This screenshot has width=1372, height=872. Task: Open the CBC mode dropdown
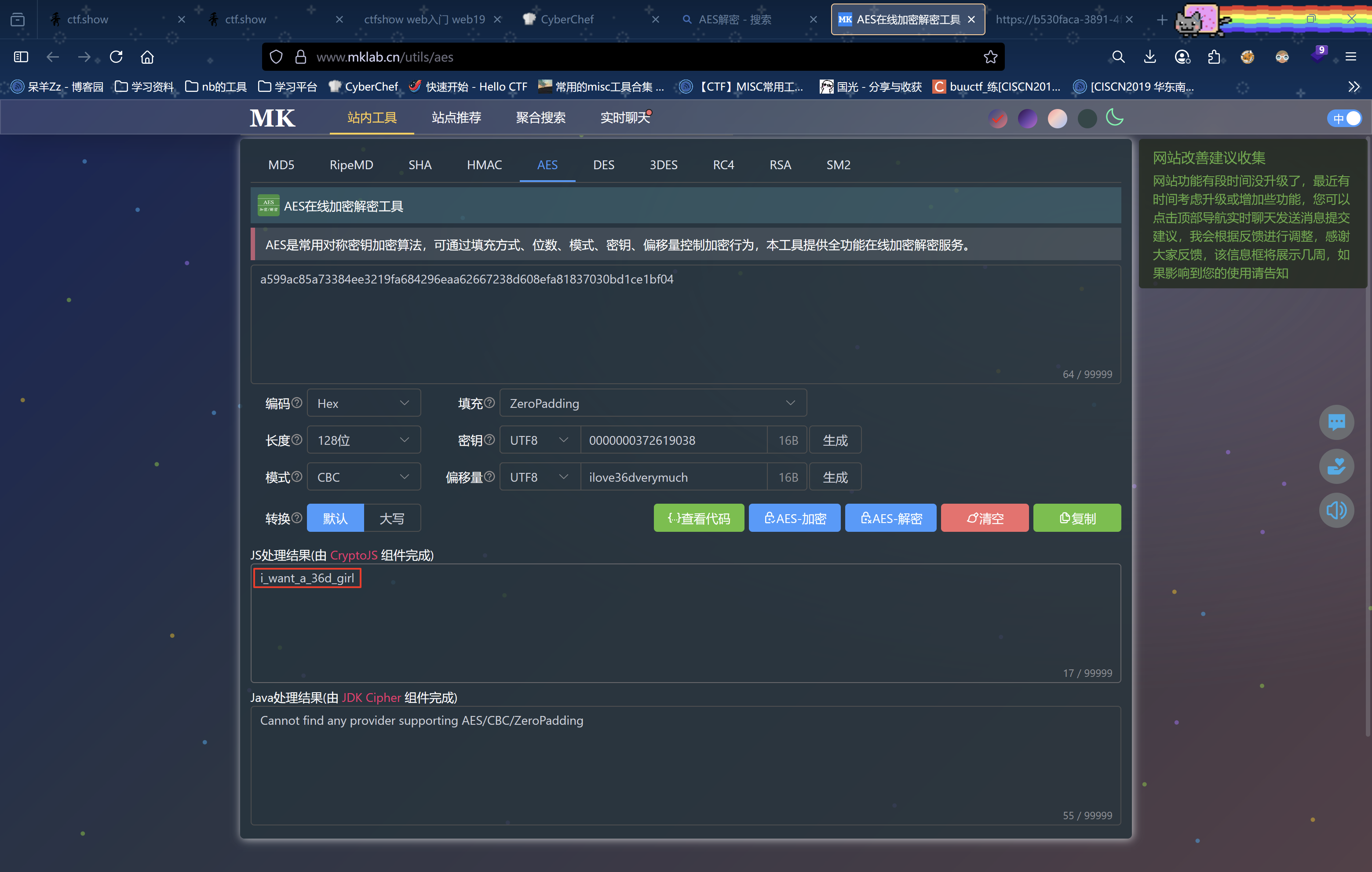coord(364,477)
